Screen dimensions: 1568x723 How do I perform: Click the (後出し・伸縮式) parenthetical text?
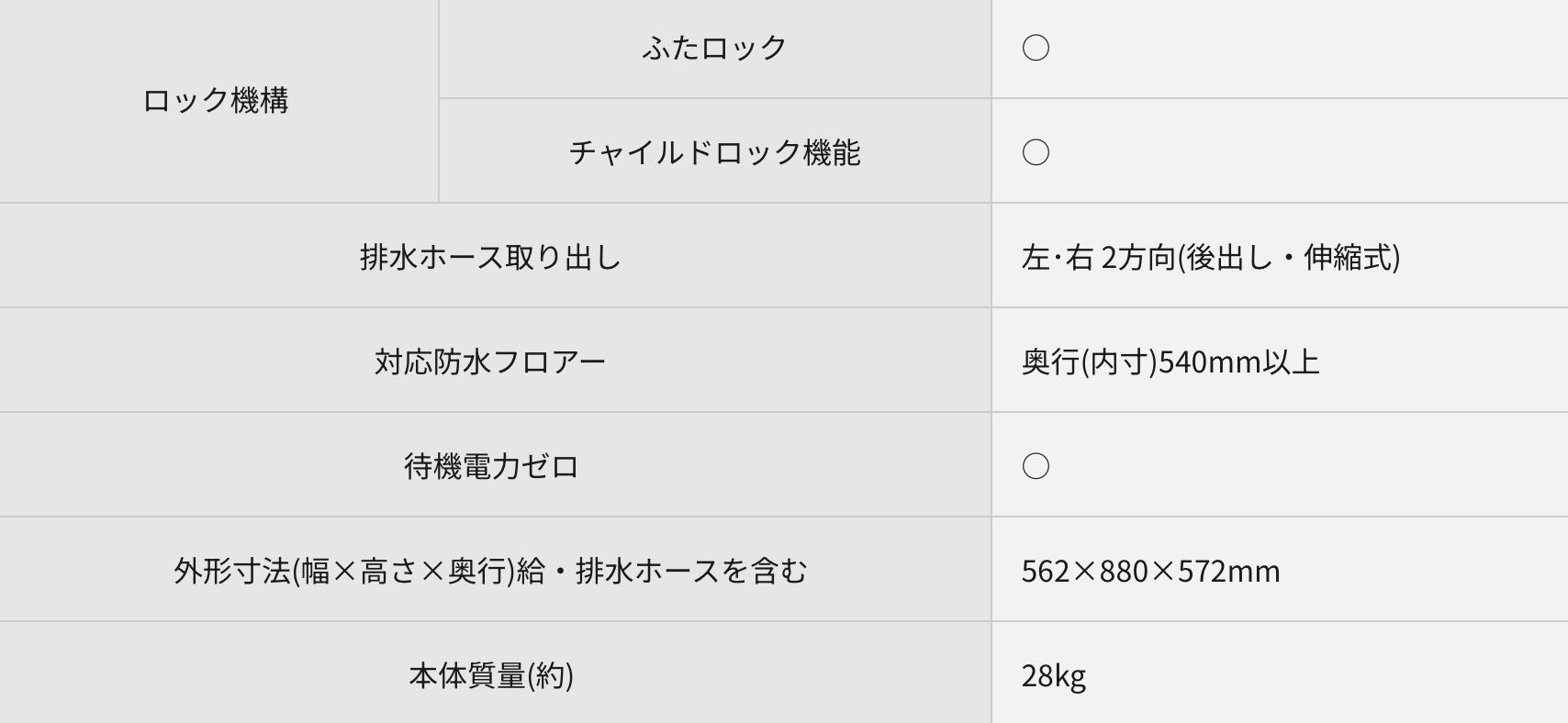1288,258
